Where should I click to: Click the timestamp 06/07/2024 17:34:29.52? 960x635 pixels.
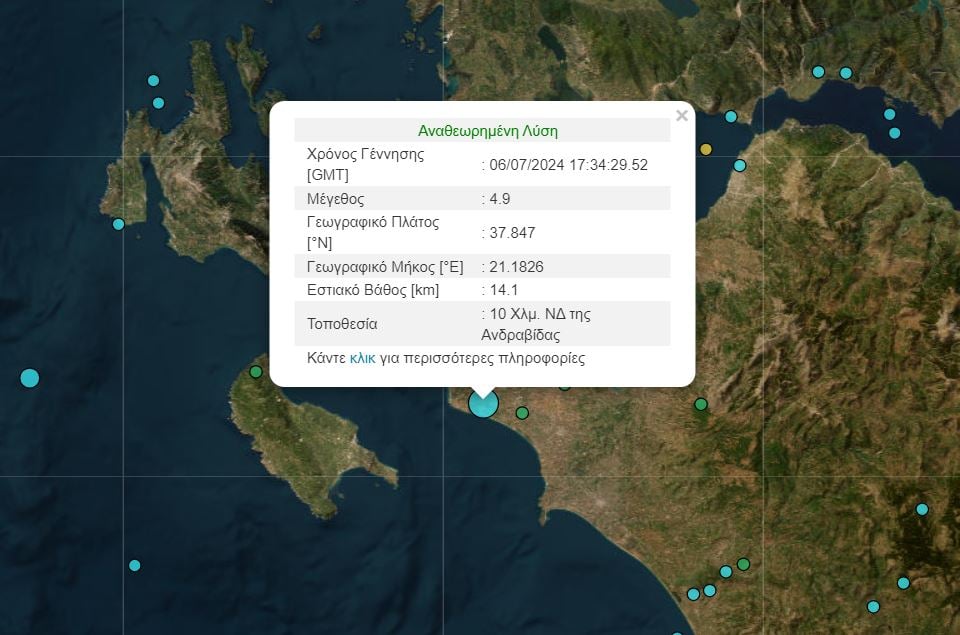point(568,165)
